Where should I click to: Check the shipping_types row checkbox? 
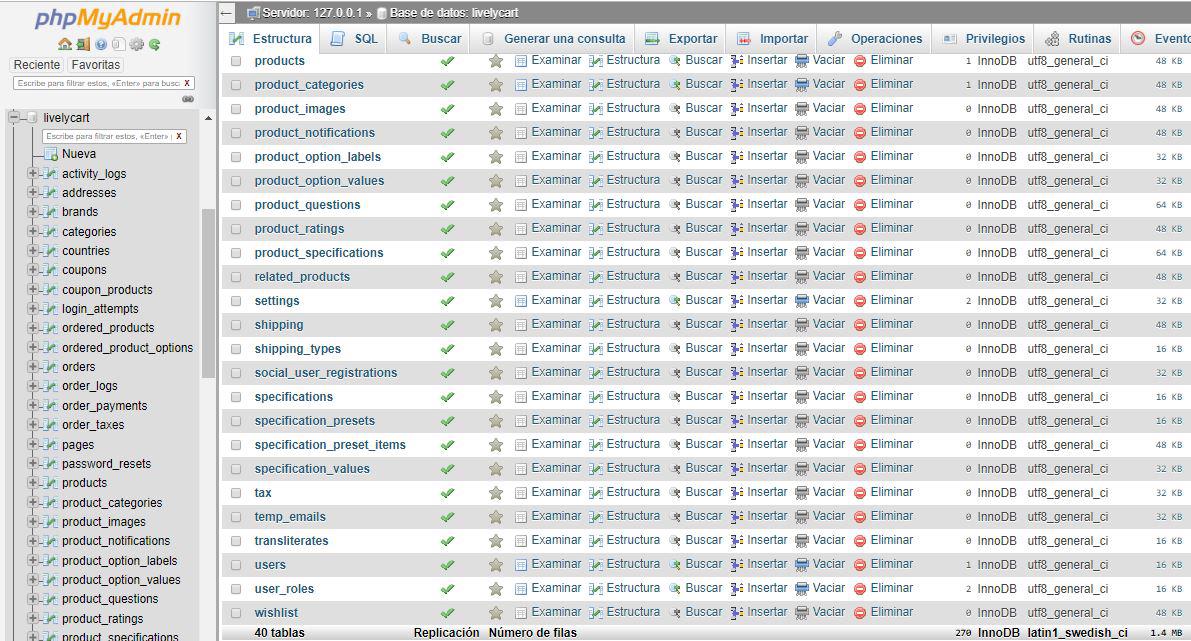pyautogui.click(x=236, y=349)
